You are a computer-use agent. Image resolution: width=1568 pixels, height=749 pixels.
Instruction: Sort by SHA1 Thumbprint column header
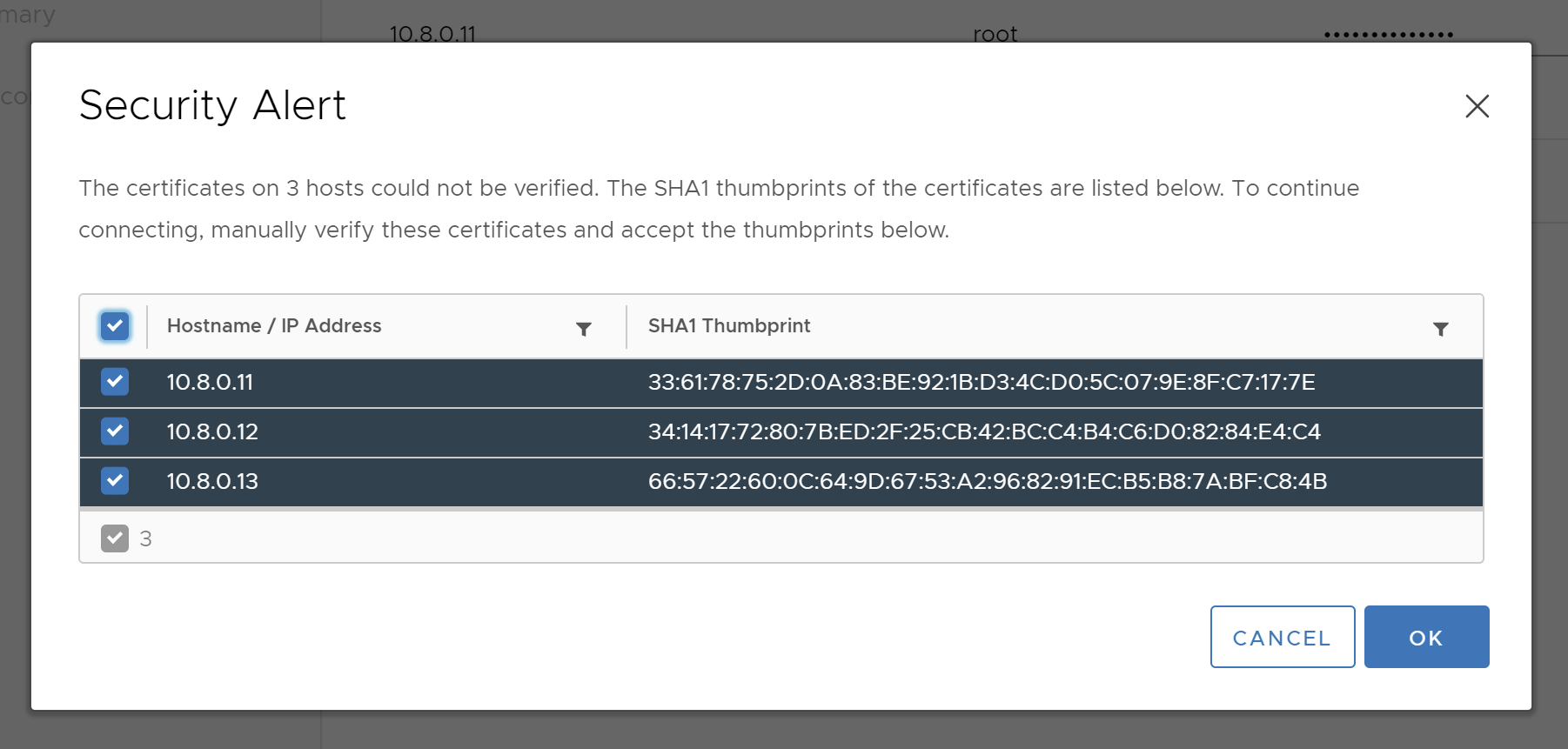pyautogui.click(x=729, y=326)
